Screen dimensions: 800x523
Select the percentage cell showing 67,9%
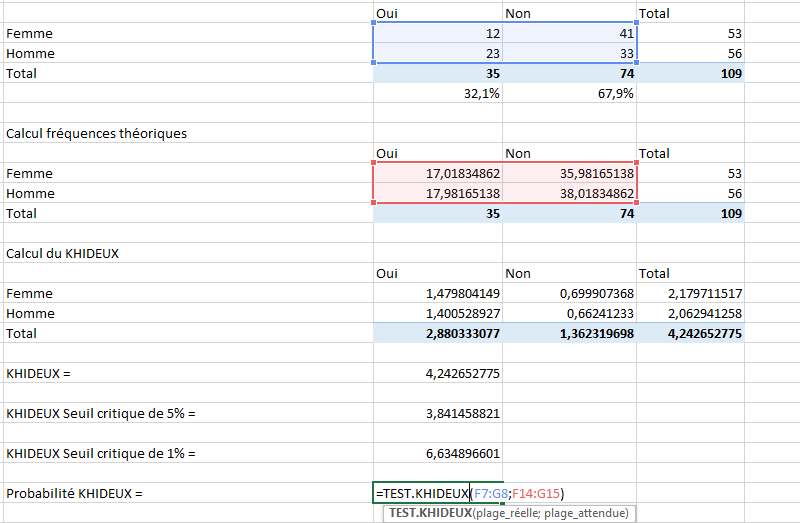(x=569, y=93)
